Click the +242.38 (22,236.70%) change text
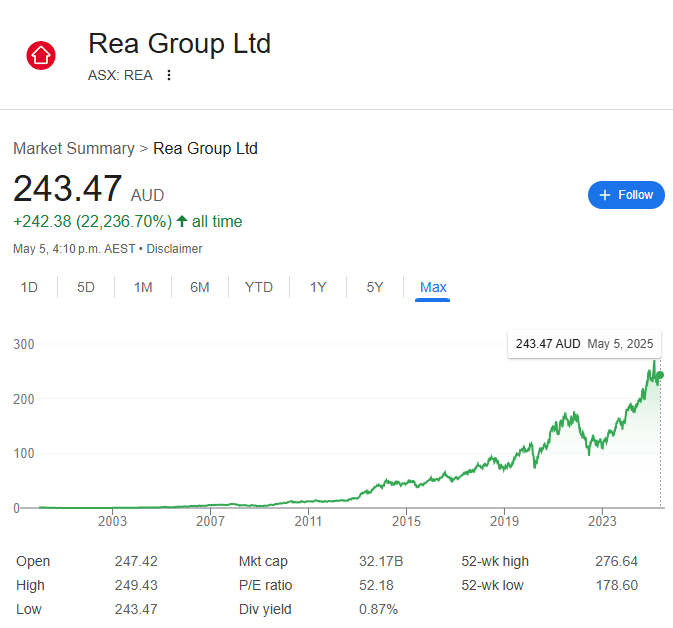The width and height of the screenshot is (673, 628). (x=93, y=221)
